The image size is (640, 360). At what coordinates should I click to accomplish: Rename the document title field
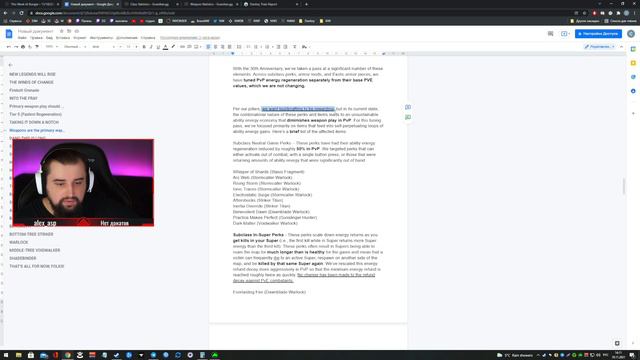click(36, 31)
